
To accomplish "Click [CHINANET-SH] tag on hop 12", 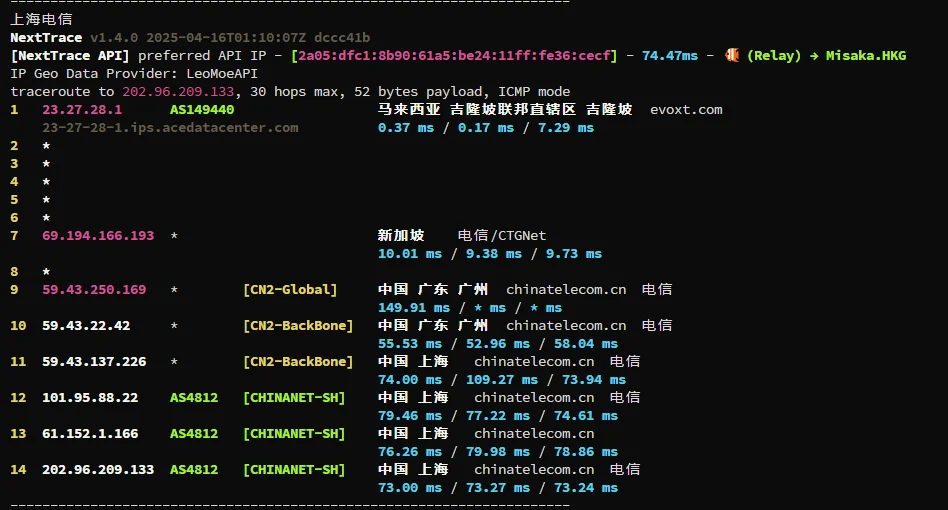I will (x=294, y=398).
